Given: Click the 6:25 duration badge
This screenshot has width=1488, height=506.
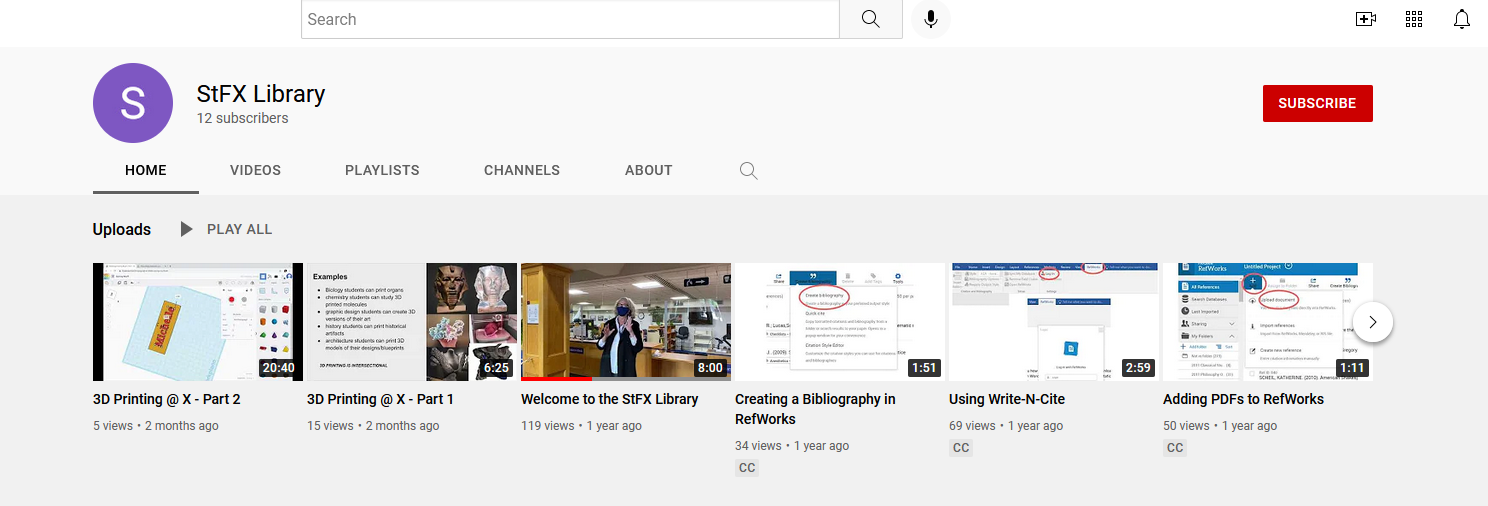Looking at the screenshot, I should click(496, 368).
